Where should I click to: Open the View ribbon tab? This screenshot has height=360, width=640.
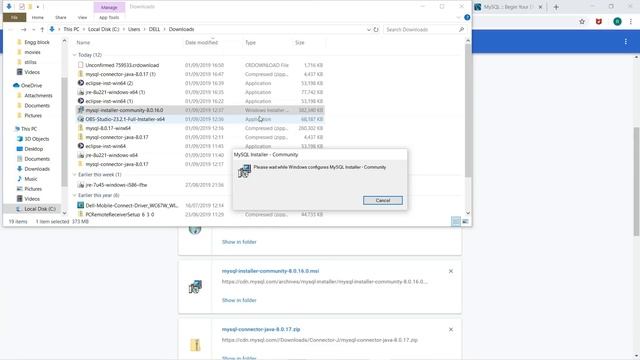click(82, 18)
